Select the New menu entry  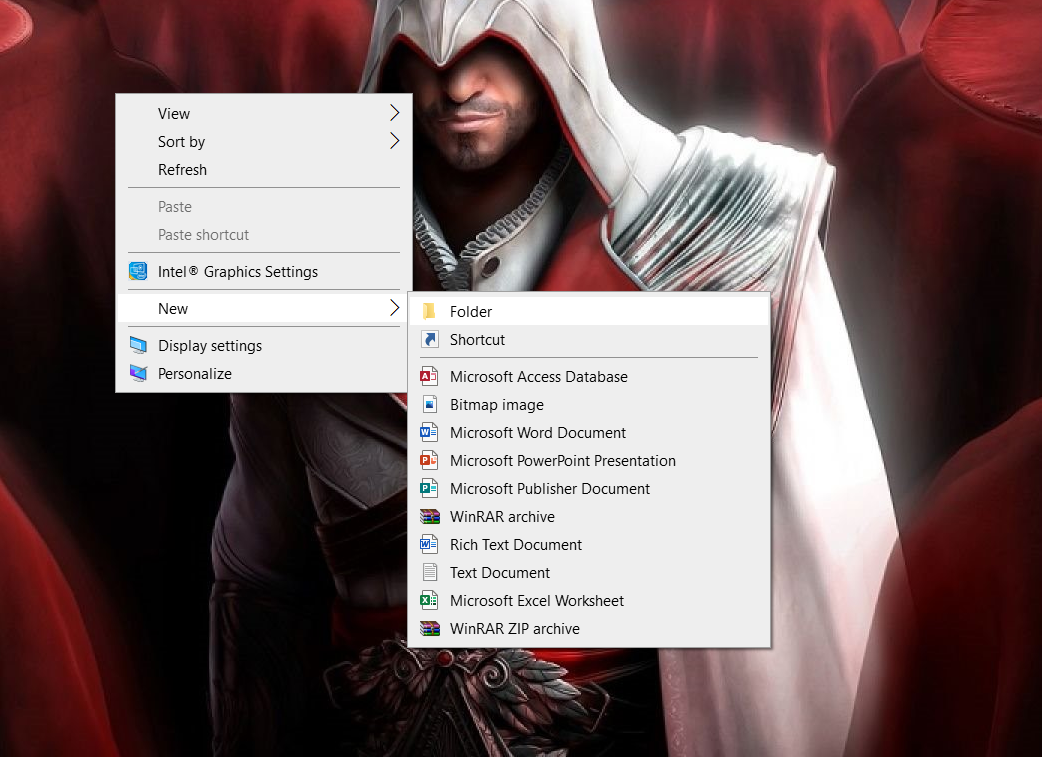click(x=264, y=308)
